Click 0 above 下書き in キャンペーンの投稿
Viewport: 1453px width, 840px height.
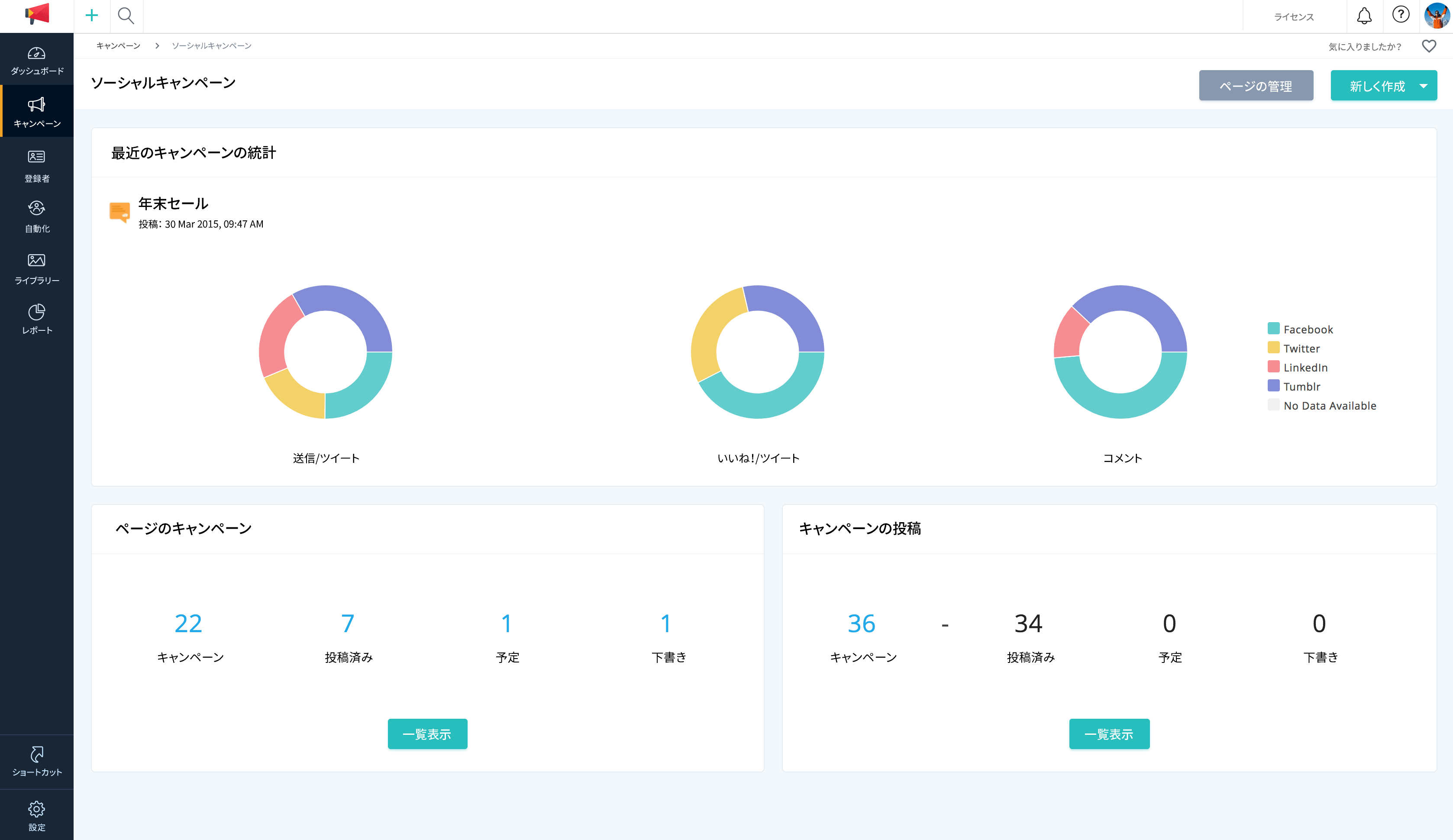1319,623
